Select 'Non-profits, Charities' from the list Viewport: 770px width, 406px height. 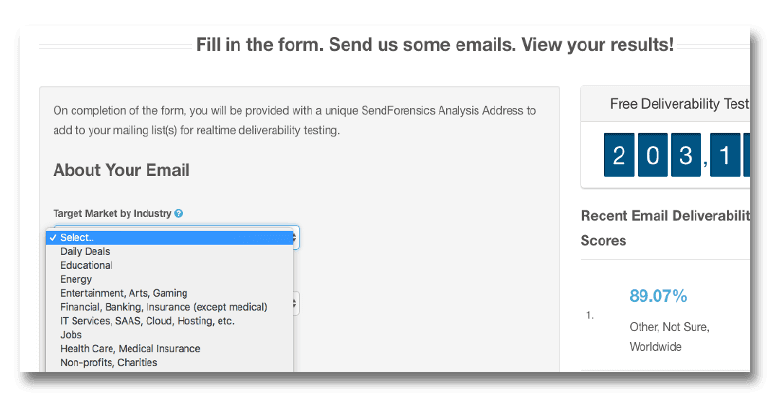[x=108, y=362]
